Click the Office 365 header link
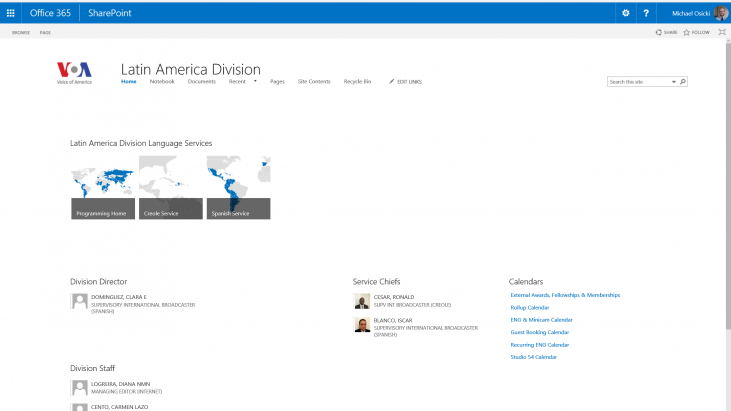 click(50, 13)
